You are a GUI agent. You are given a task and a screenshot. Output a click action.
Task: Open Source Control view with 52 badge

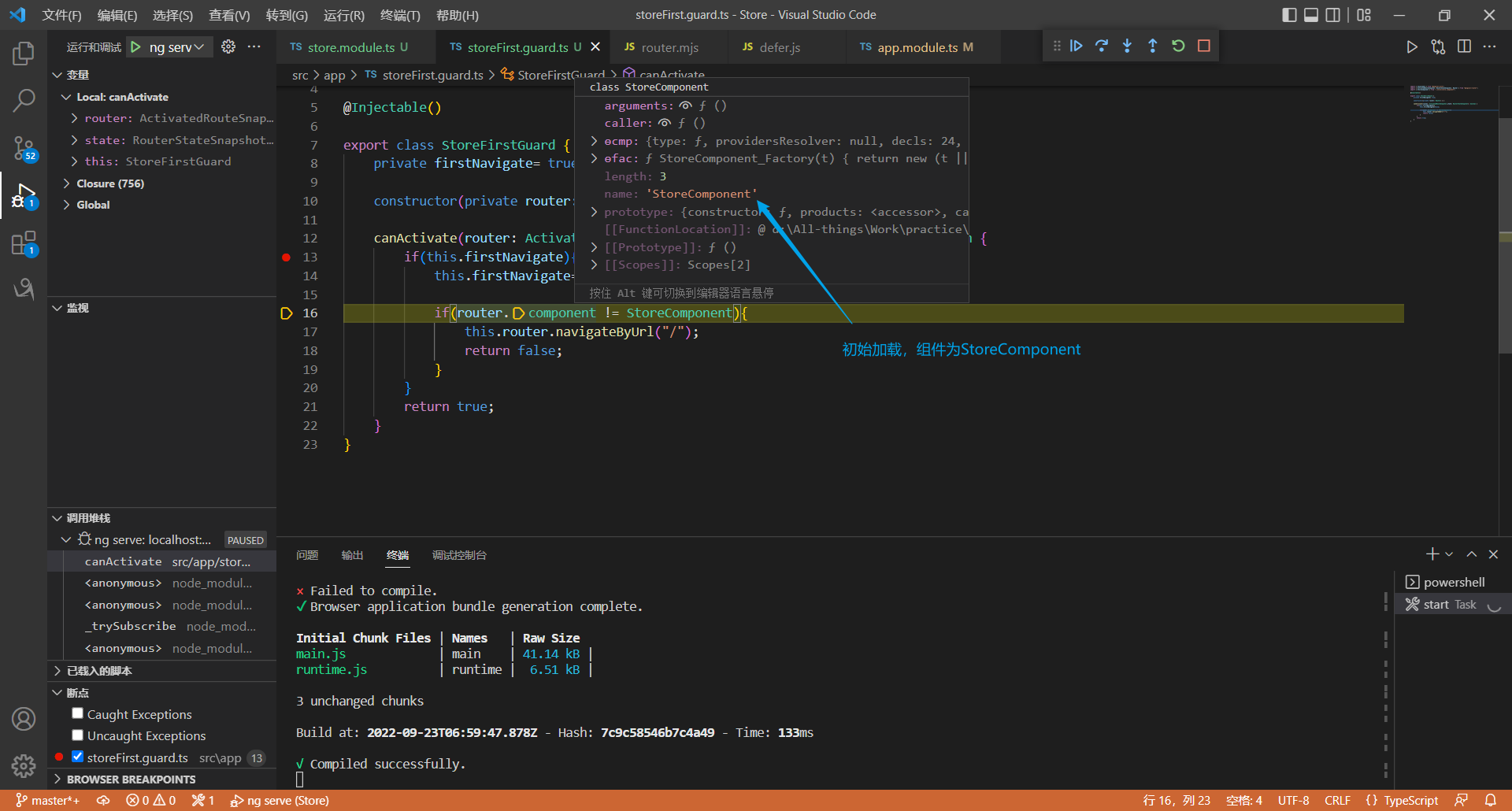pyautogui.click(x=24, y=147)
